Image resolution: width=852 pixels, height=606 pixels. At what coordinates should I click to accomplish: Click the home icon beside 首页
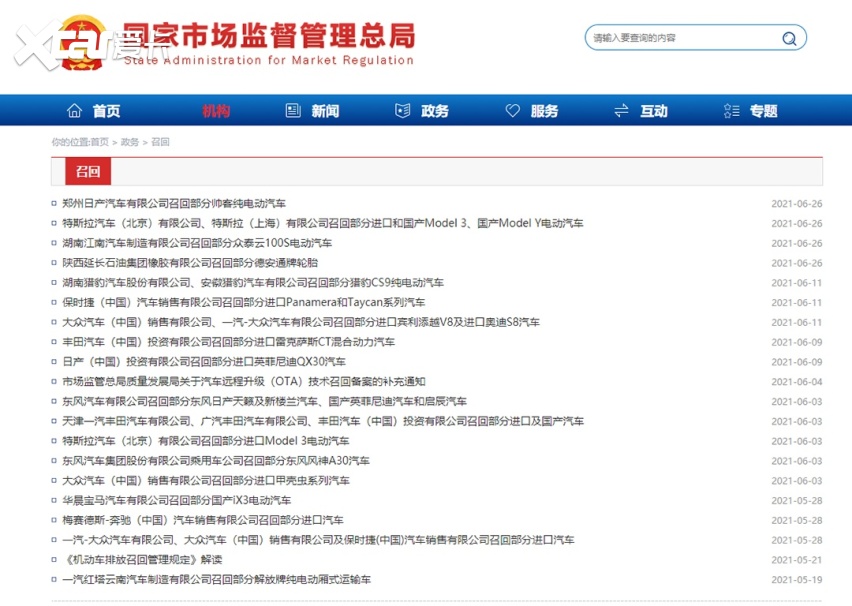click(x=74, y=111)
